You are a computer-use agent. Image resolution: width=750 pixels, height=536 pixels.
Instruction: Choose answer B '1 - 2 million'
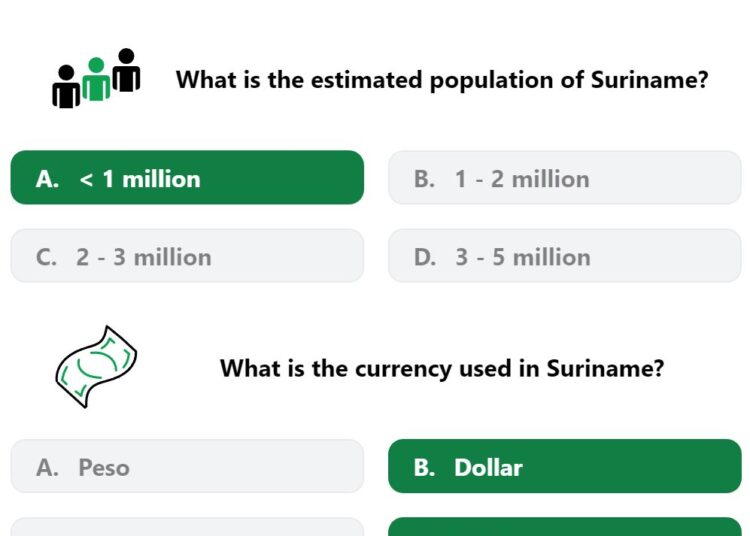564,177
